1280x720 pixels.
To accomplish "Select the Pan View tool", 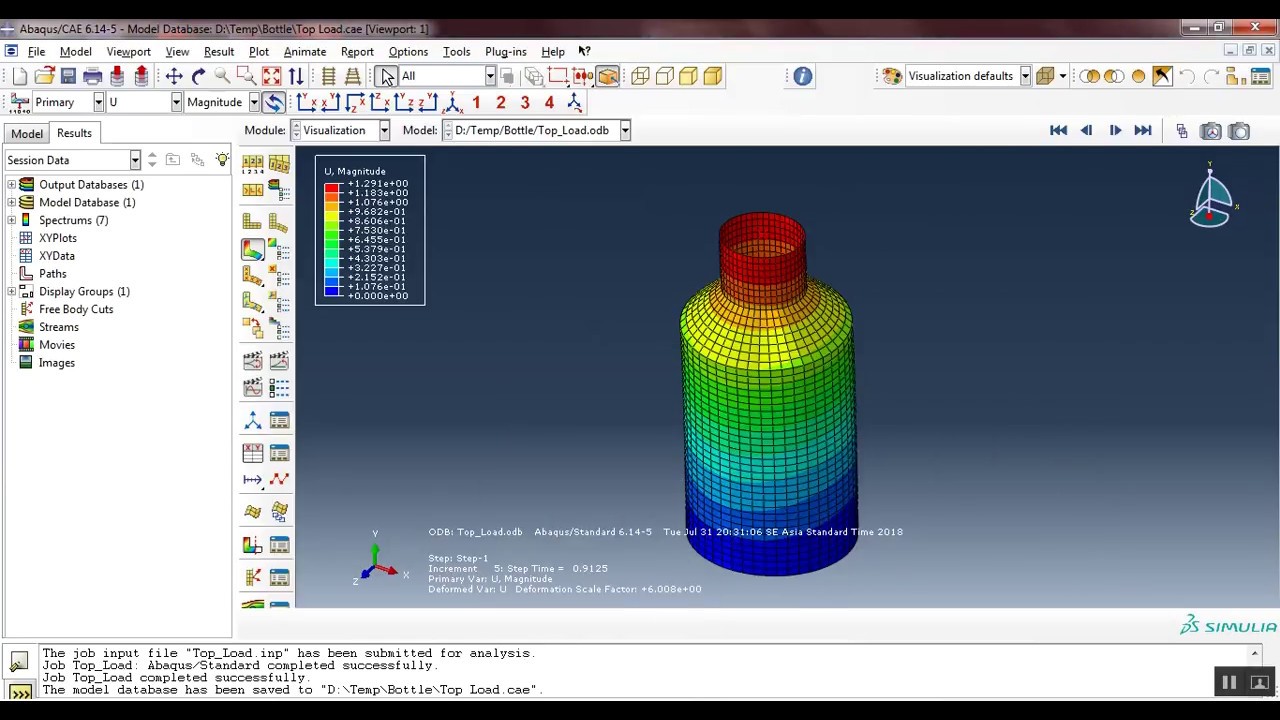I will pyautogui.click(x=174, y=76).
